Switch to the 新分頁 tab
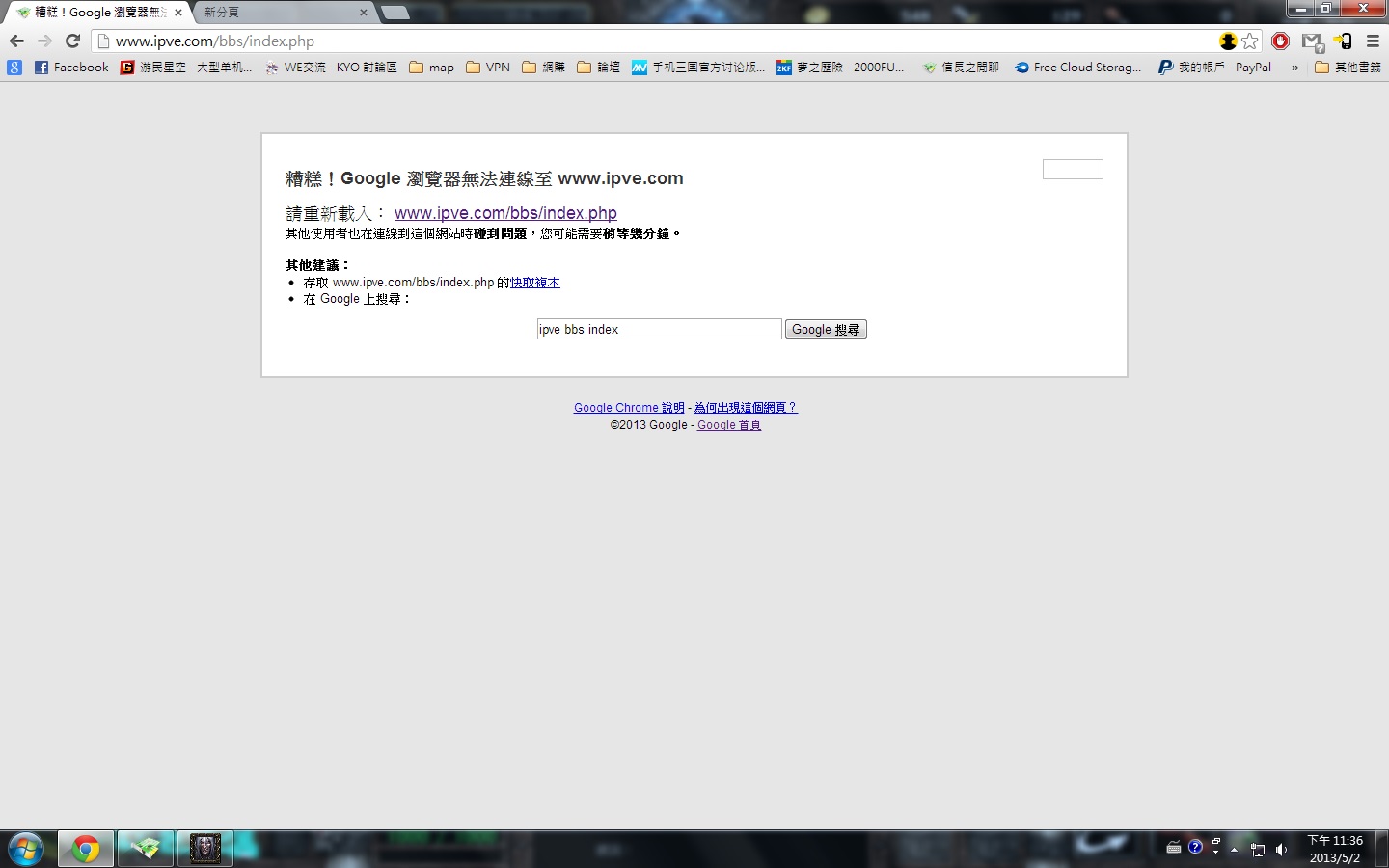1389x868 pixels. pyautogui.click(x=280, y=13)
